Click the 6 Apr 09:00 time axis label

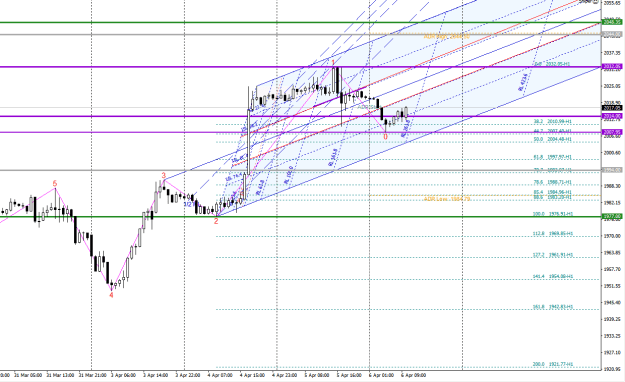click(413, 375)
